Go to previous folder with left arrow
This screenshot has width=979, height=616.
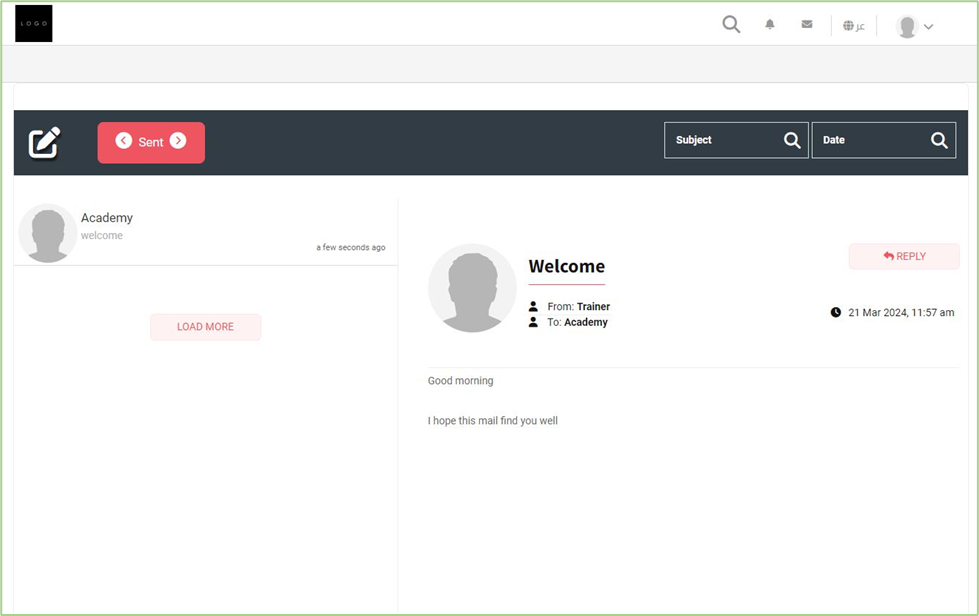pos(124,141)
